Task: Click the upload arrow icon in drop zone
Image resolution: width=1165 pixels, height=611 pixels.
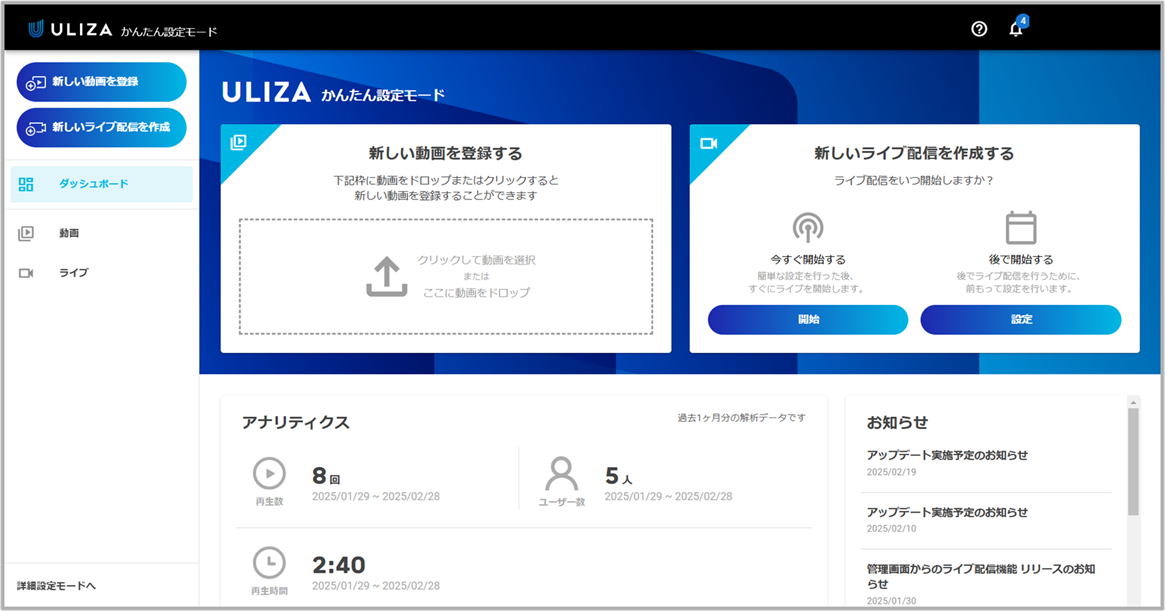Action: (386, 277)
